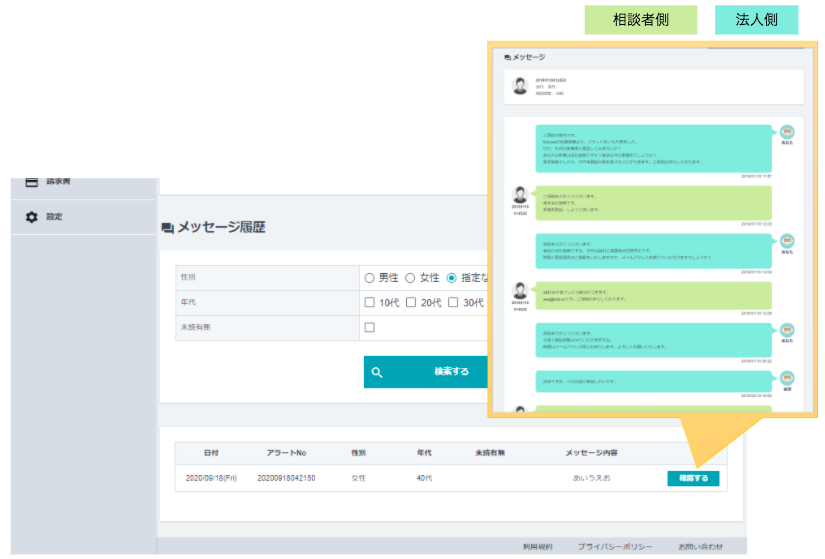825x559 pixels.
Task: Click the green 相談者側 legend swatch
Action: 641,20
